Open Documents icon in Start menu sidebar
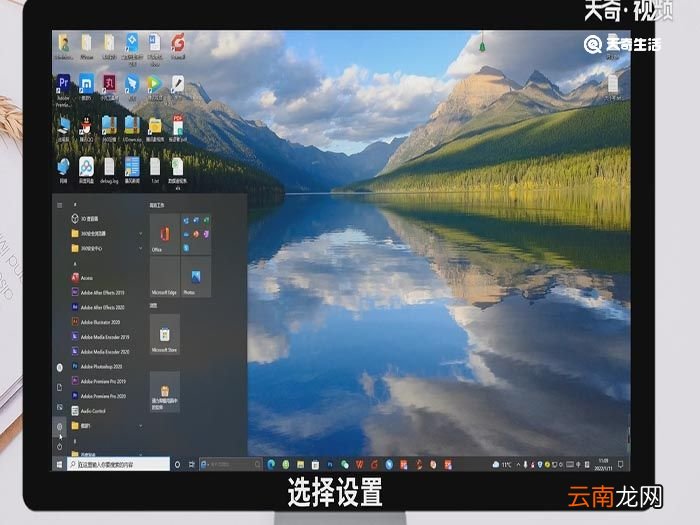 (59, 387)
